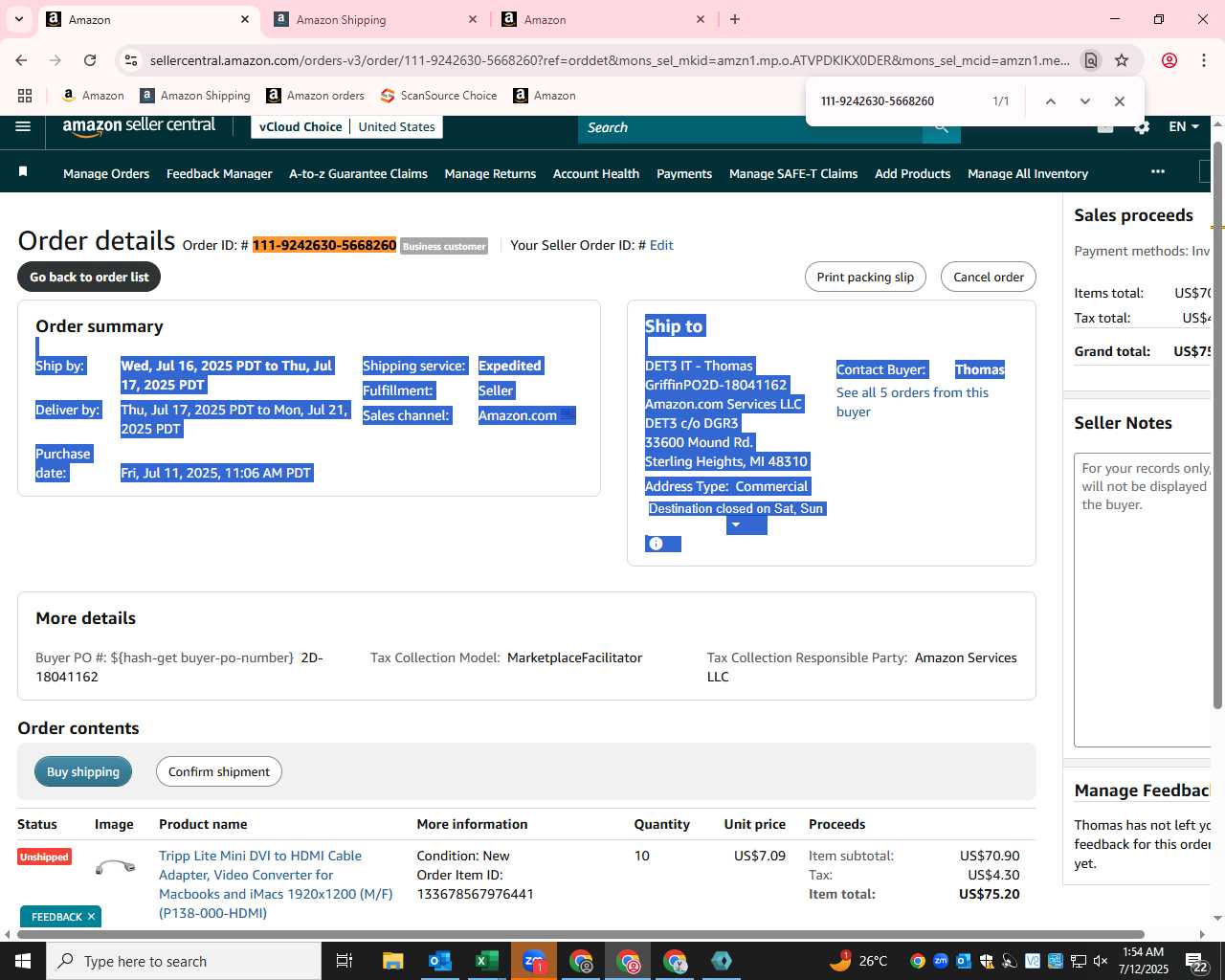
Task: Click the info icon under Ship to
Action: (656, 544)
